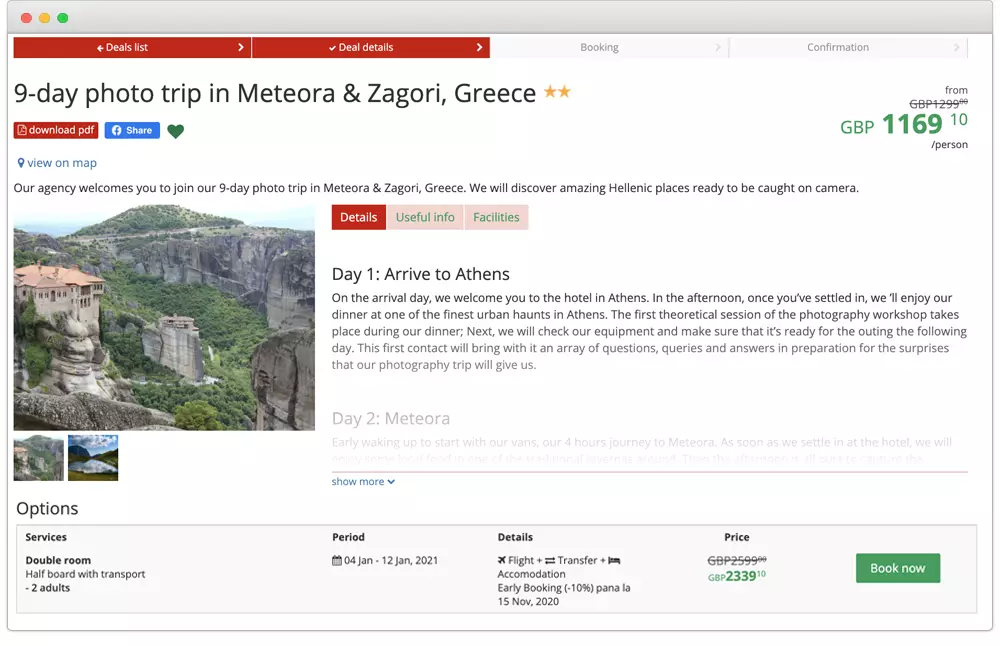Click the bed accommodation icon
Screen dimensions: 1000x646
pos(614,561)
